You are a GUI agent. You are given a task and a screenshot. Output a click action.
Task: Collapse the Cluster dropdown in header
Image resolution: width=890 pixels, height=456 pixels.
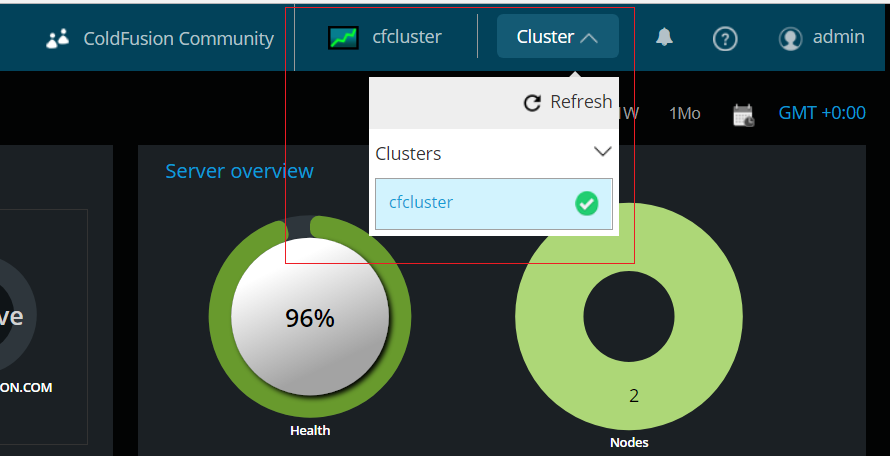pos(557,37)
